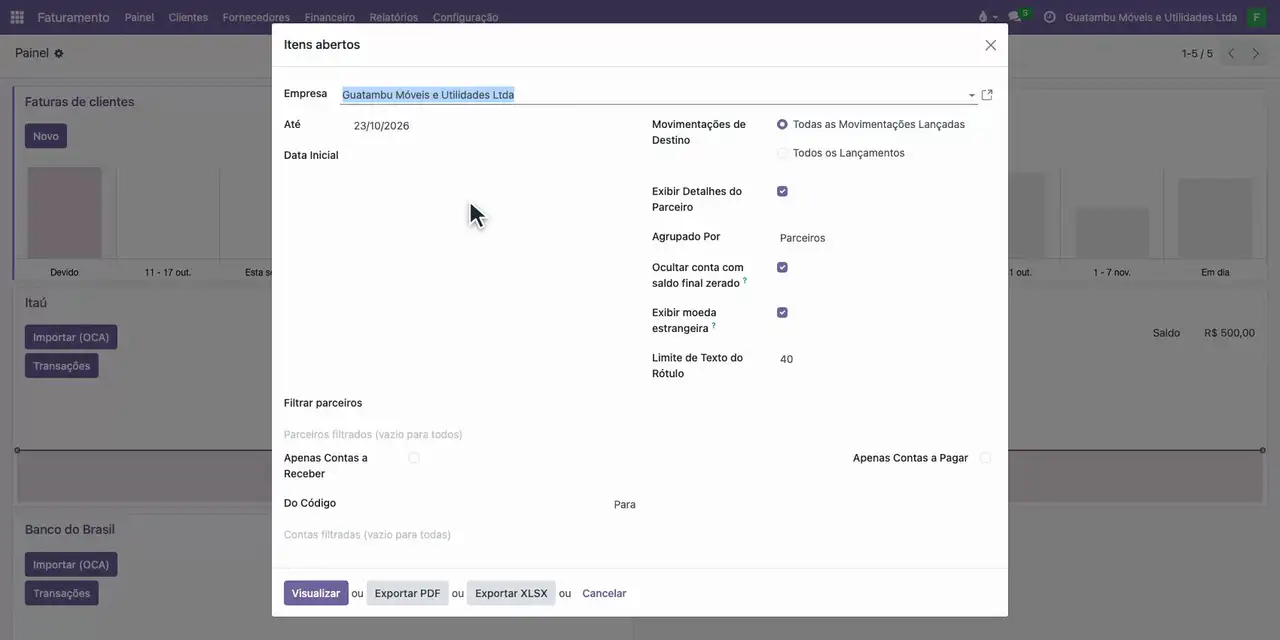Viewport: 1280px width, 640px height.
Task: Toggle Exibir moeda estrangeira checkbox
Action: 782,312
